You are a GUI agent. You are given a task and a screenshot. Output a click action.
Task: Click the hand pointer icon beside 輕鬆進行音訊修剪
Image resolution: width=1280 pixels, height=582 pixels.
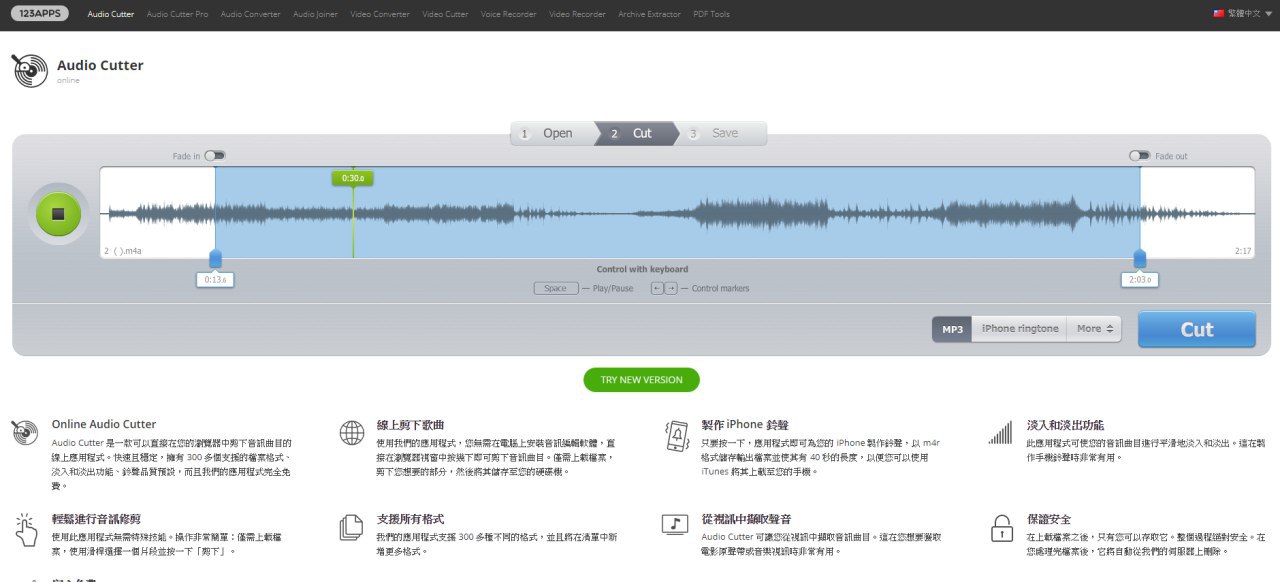26,528
